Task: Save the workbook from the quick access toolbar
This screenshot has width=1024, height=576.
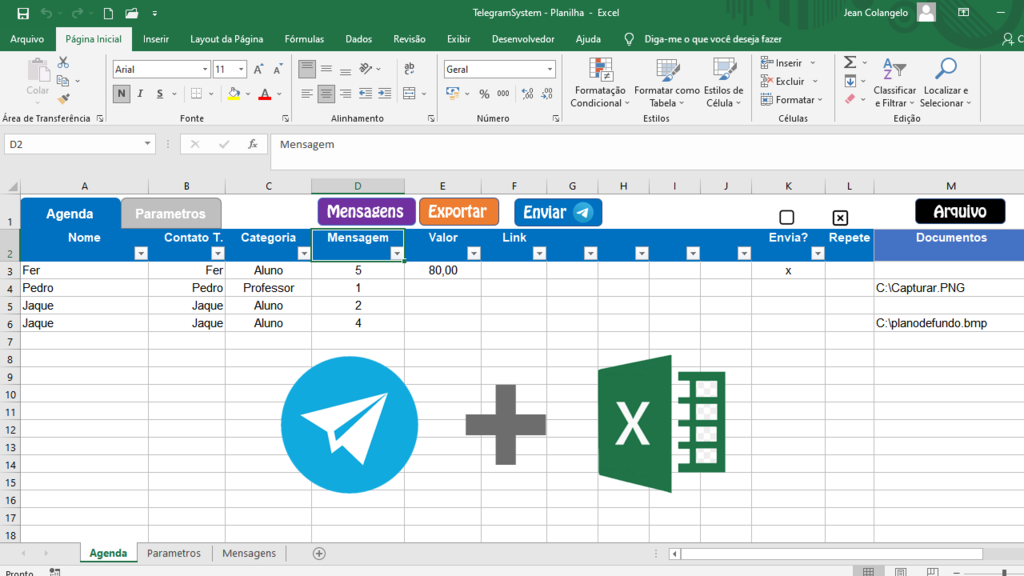Action: coord(23,13)
